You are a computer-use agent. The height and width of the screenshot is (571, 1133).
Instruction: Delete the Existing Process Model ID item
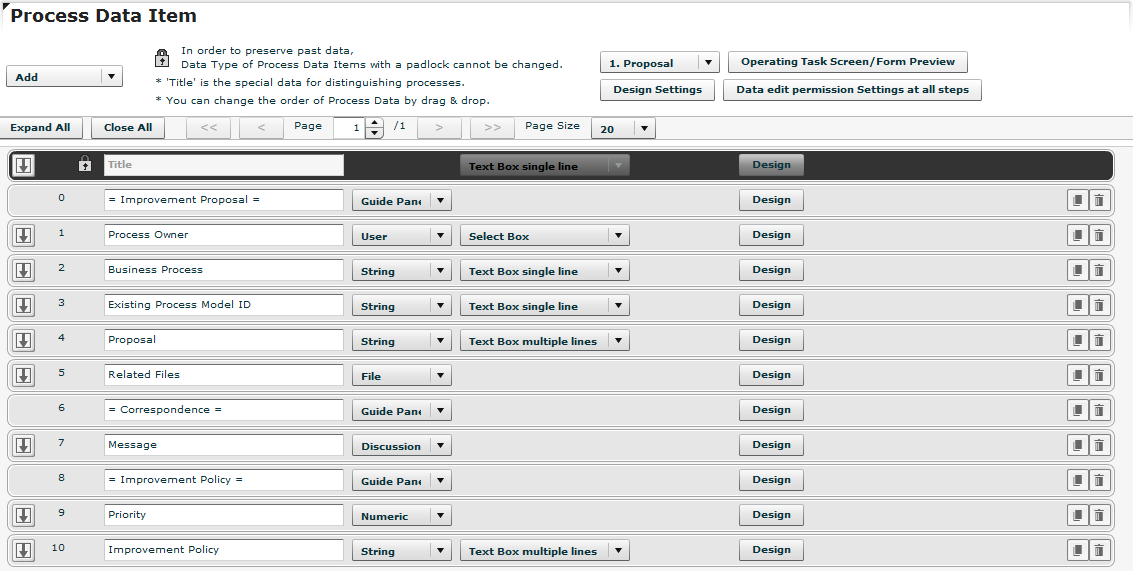1099,305
